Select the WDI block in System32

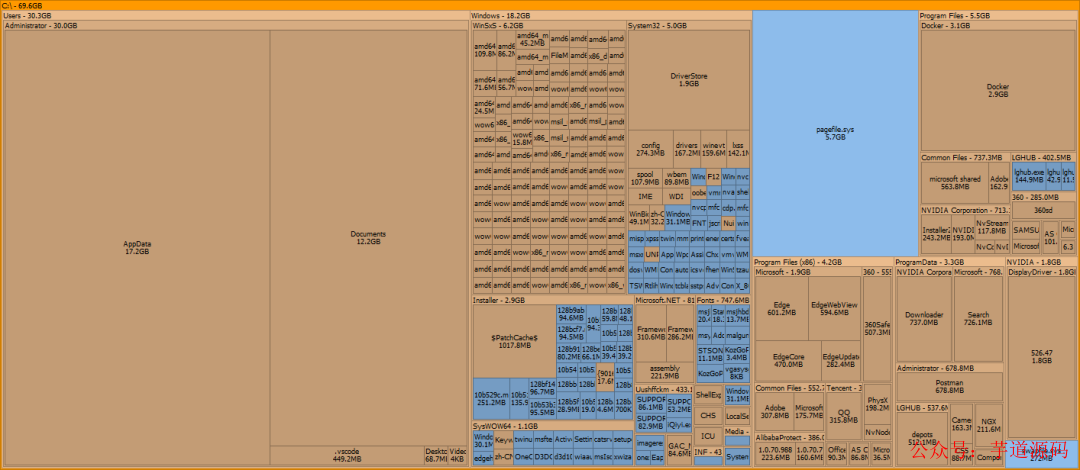[x=676, y=196]
